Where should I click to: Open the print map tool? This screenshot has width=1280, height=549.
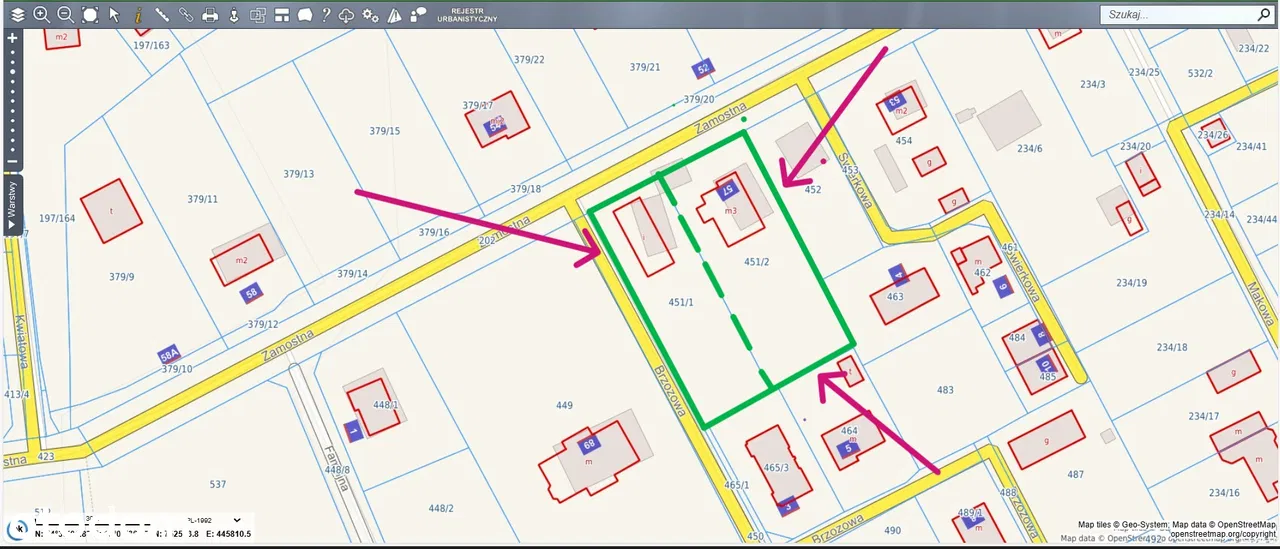210,14
